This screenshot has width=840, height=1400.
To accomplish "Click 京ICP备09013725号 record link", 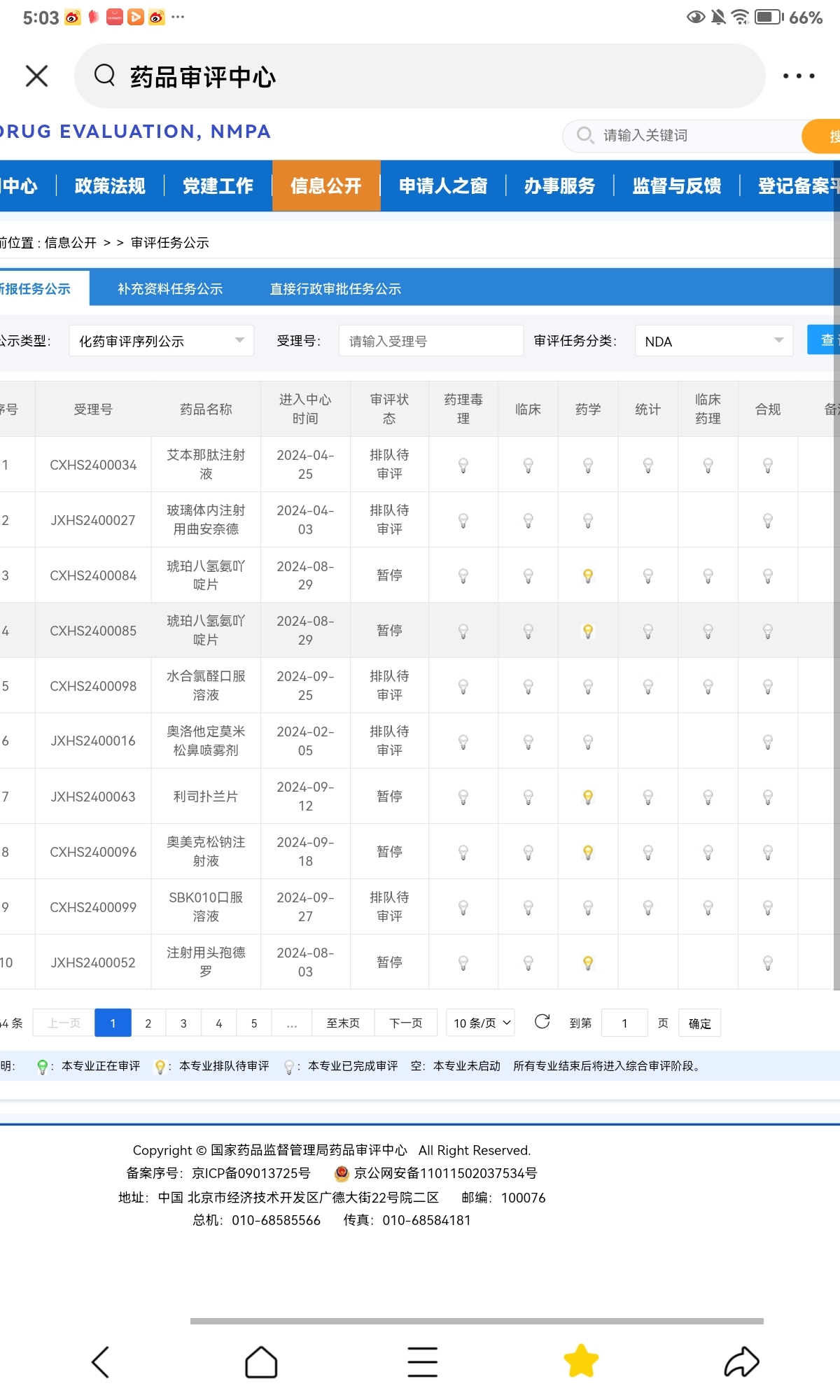I will [x=251, y=1173].
